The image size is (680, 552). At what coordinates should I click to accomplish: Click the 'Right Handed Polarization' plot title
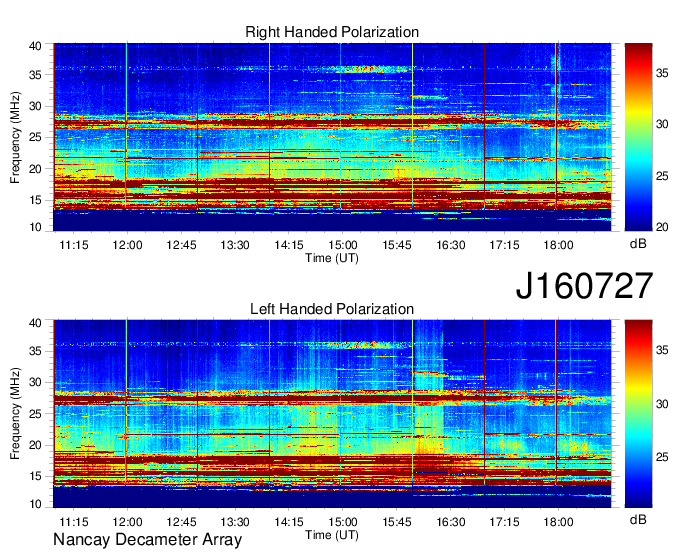point(332,32)
